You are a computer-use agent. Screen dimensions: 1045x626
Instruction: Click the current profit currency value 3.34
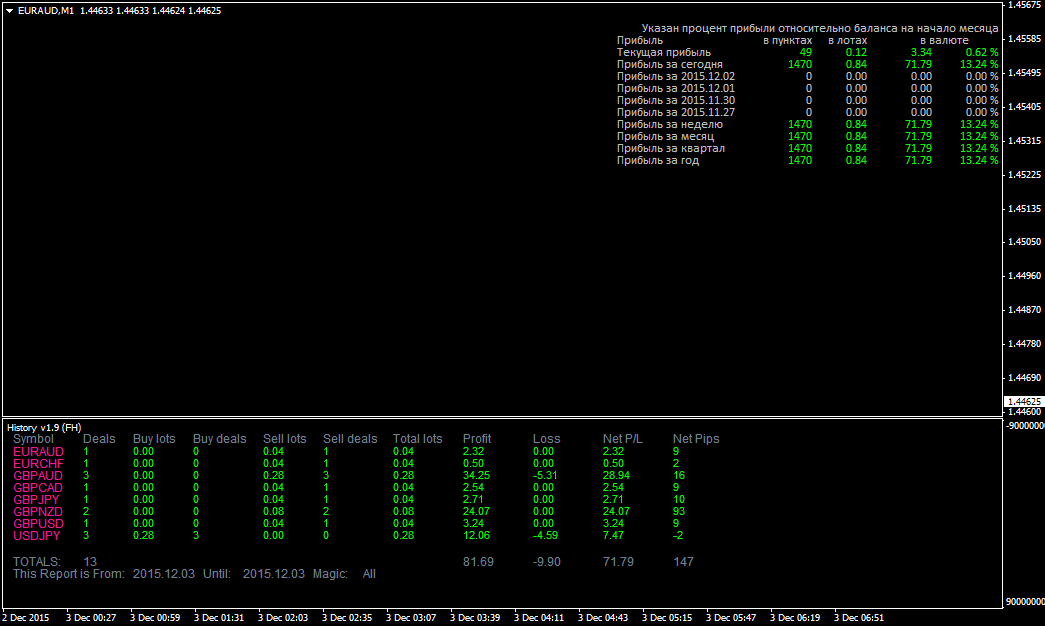(922, 52)
